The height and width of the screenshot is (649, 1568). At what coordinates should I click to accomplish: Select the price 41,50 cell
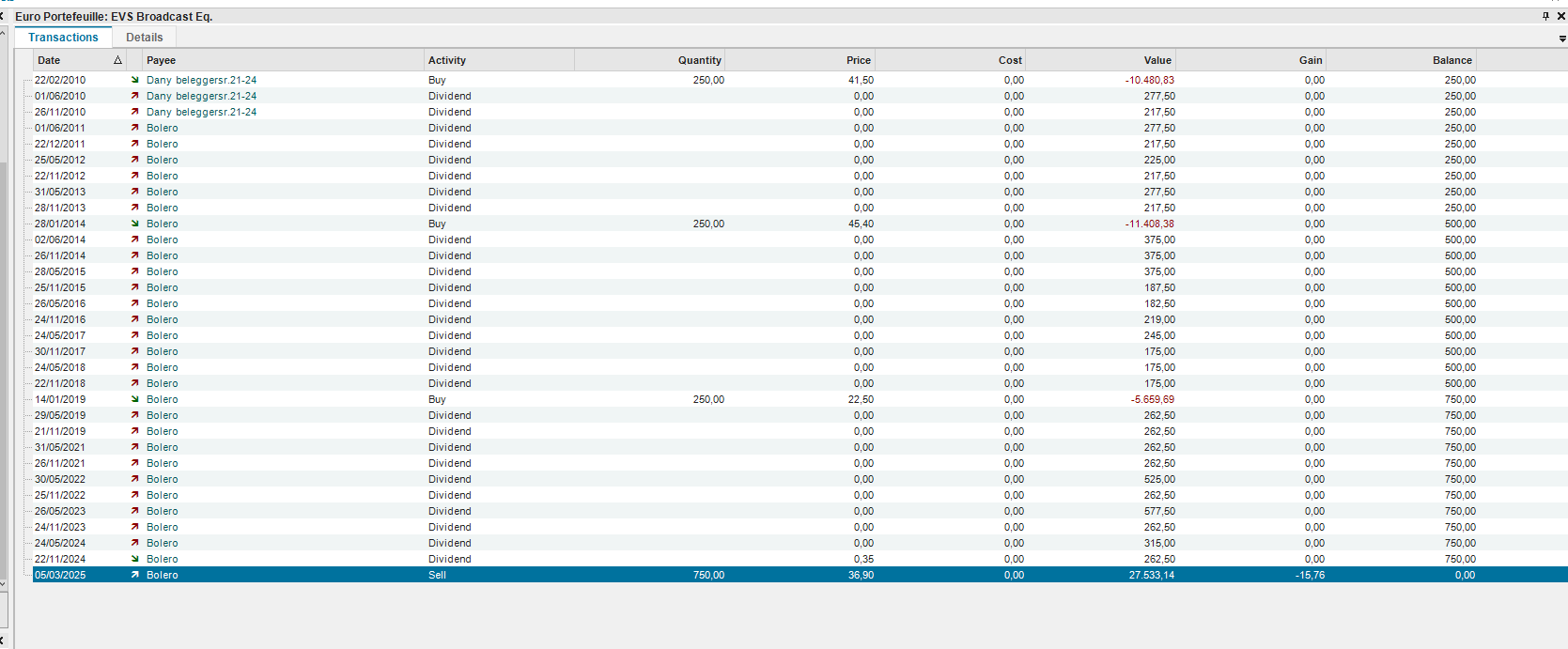click(x=861, y=80)
